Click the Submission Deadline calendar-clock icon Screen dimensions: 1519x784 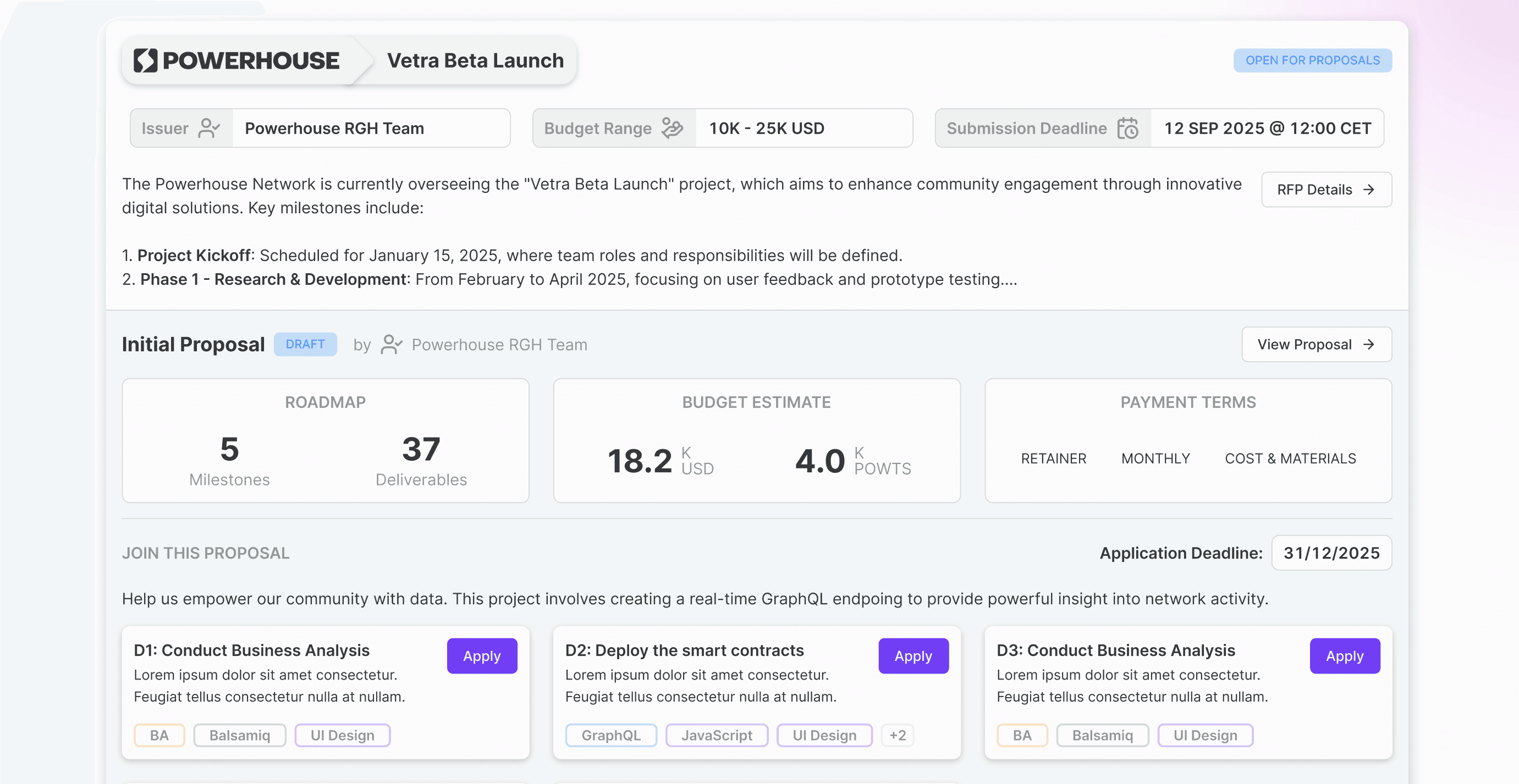click(x=1127, y=128)
